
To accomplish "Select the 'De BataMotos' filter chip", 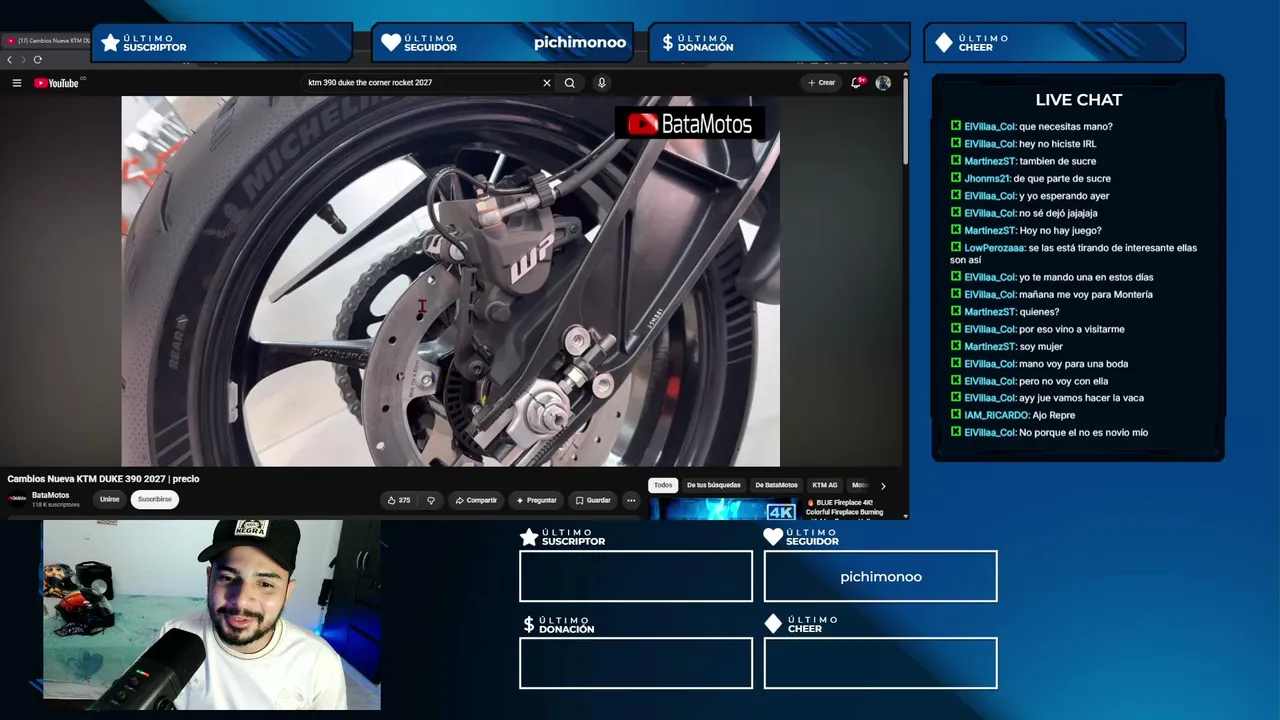I will point(776,485).
